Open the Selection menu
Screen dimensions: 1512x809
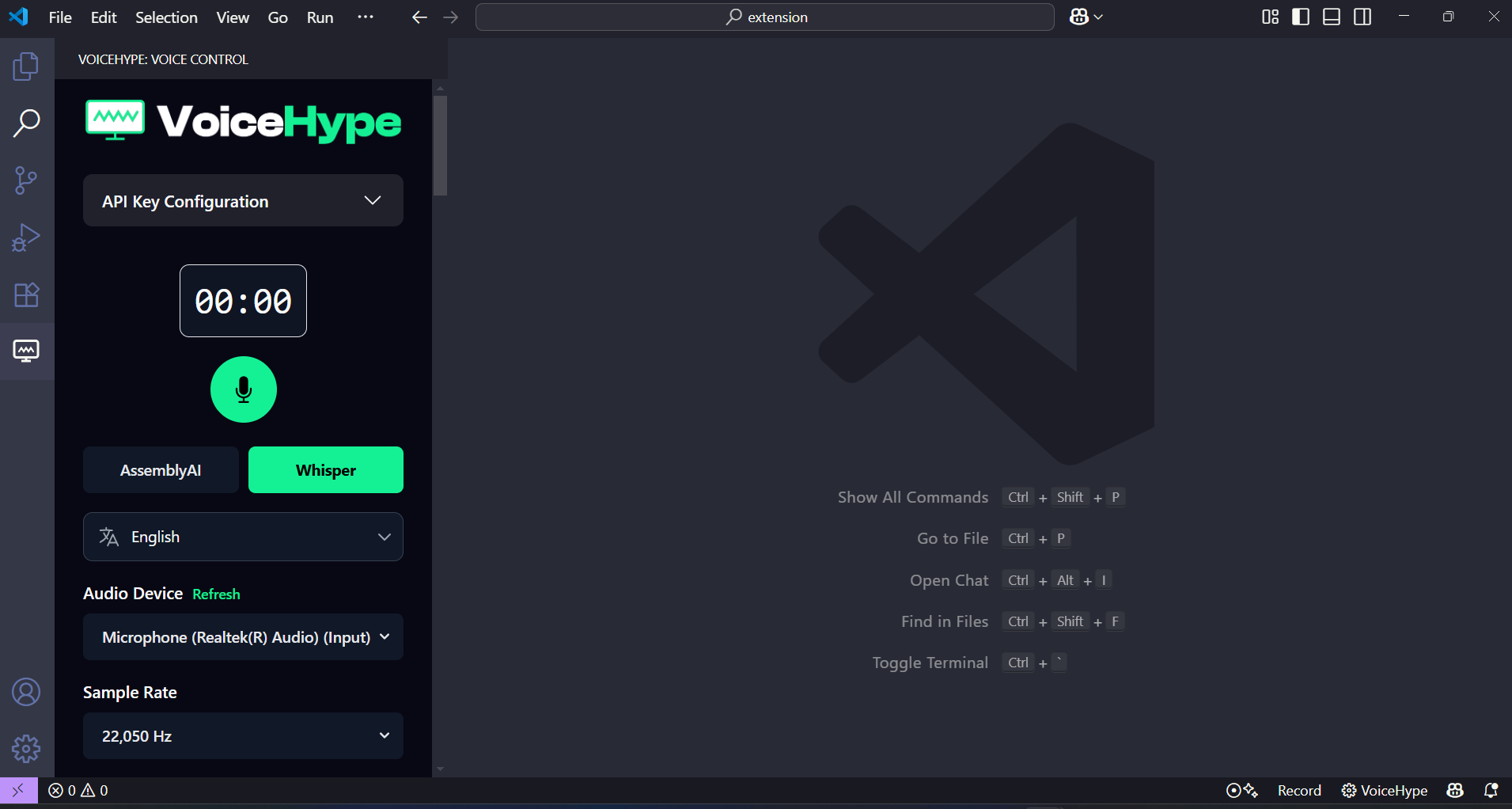(x=166, y=17)
